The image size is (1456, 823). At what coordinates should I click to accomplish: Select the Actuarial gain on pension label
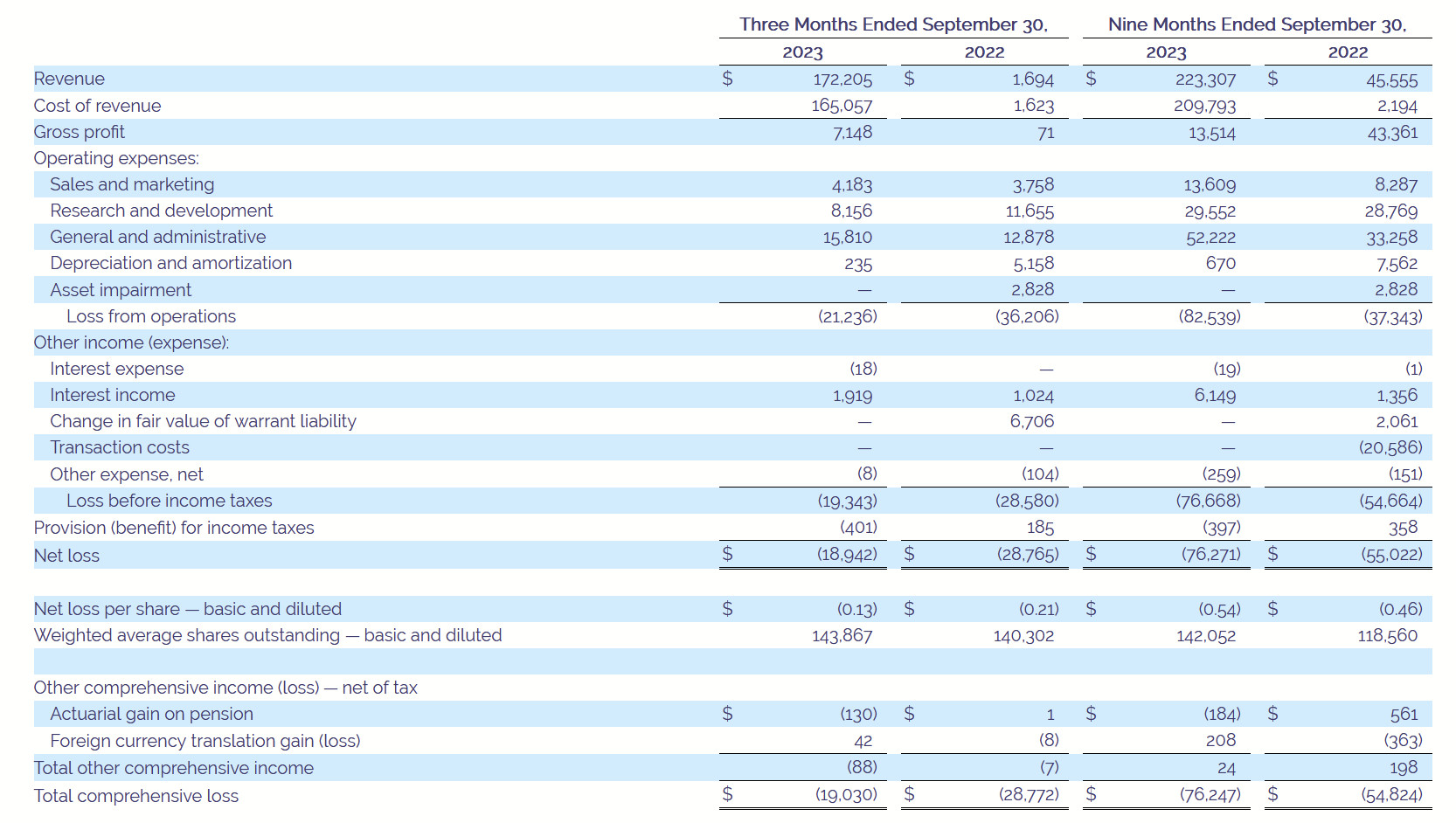click(x=151, y=714)
